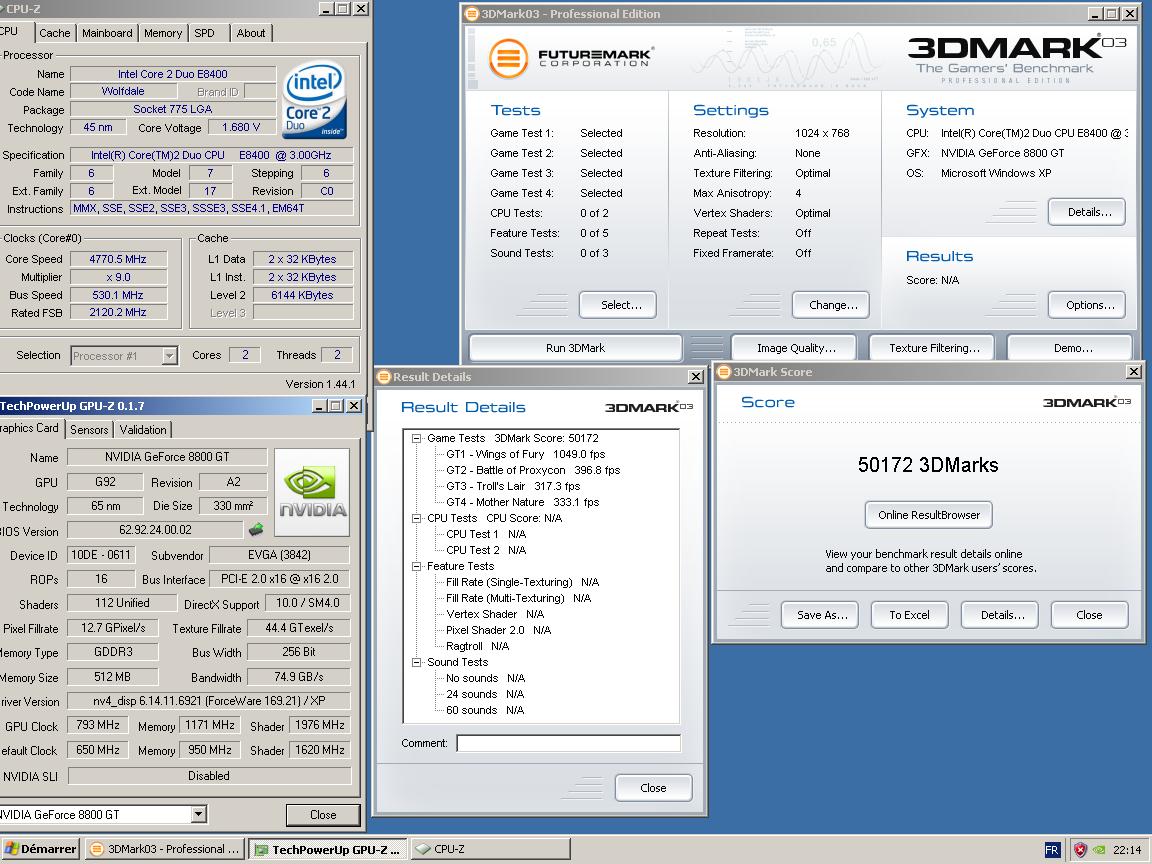This screenshot has width=1152, height=864.
Task: Switch to TechPowerUp GPU-Z taskbar item
Action: point(328,849)
